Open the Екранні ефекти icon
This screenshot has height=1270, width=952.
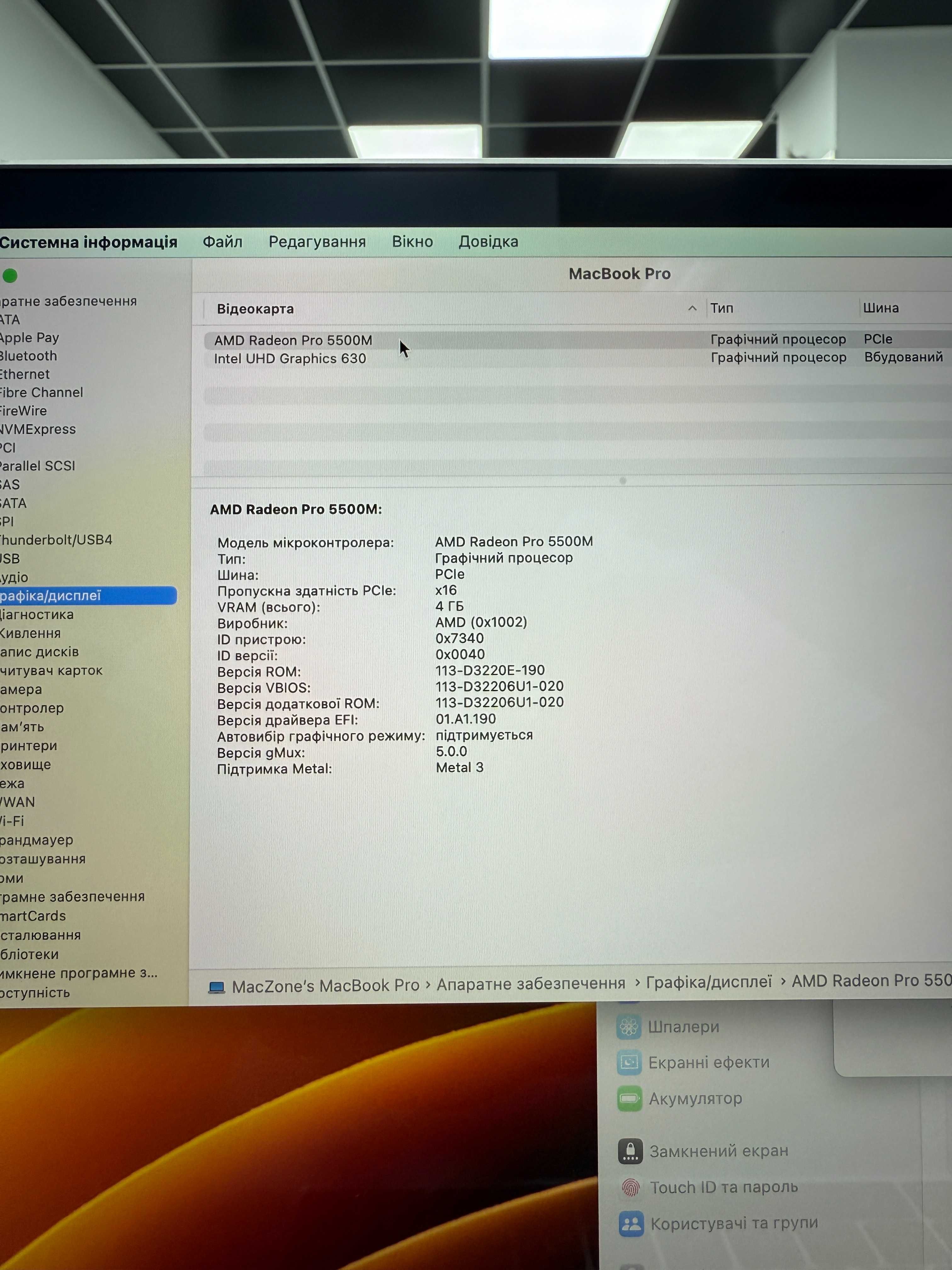(629, 1063)
